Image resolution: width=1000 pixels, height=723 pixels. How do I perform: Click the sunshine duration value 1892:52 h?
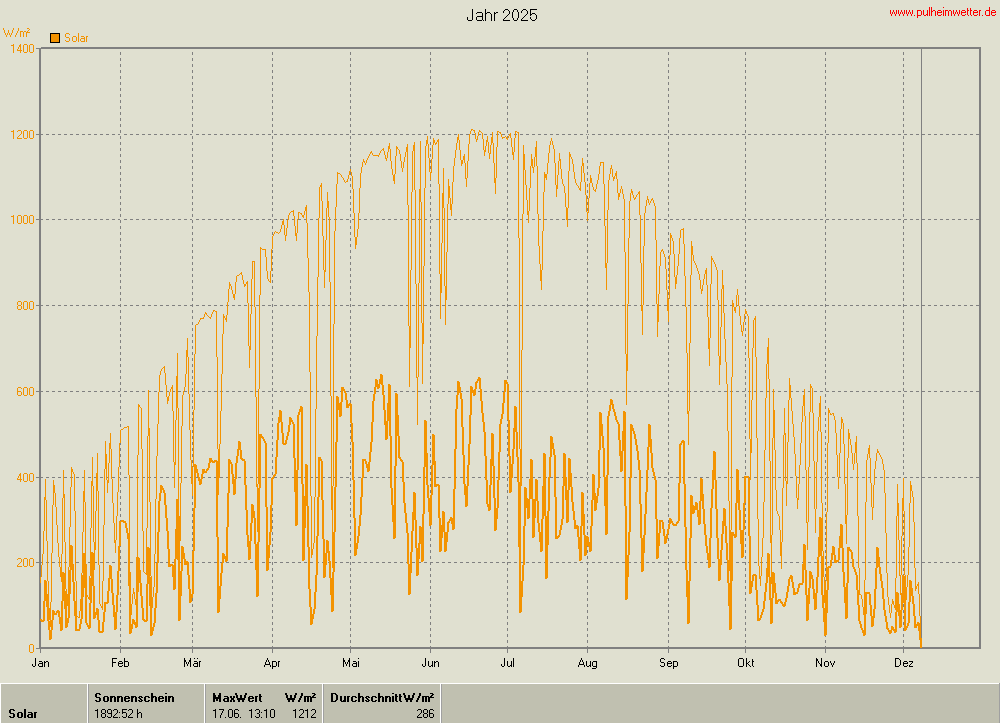(118, 714)
